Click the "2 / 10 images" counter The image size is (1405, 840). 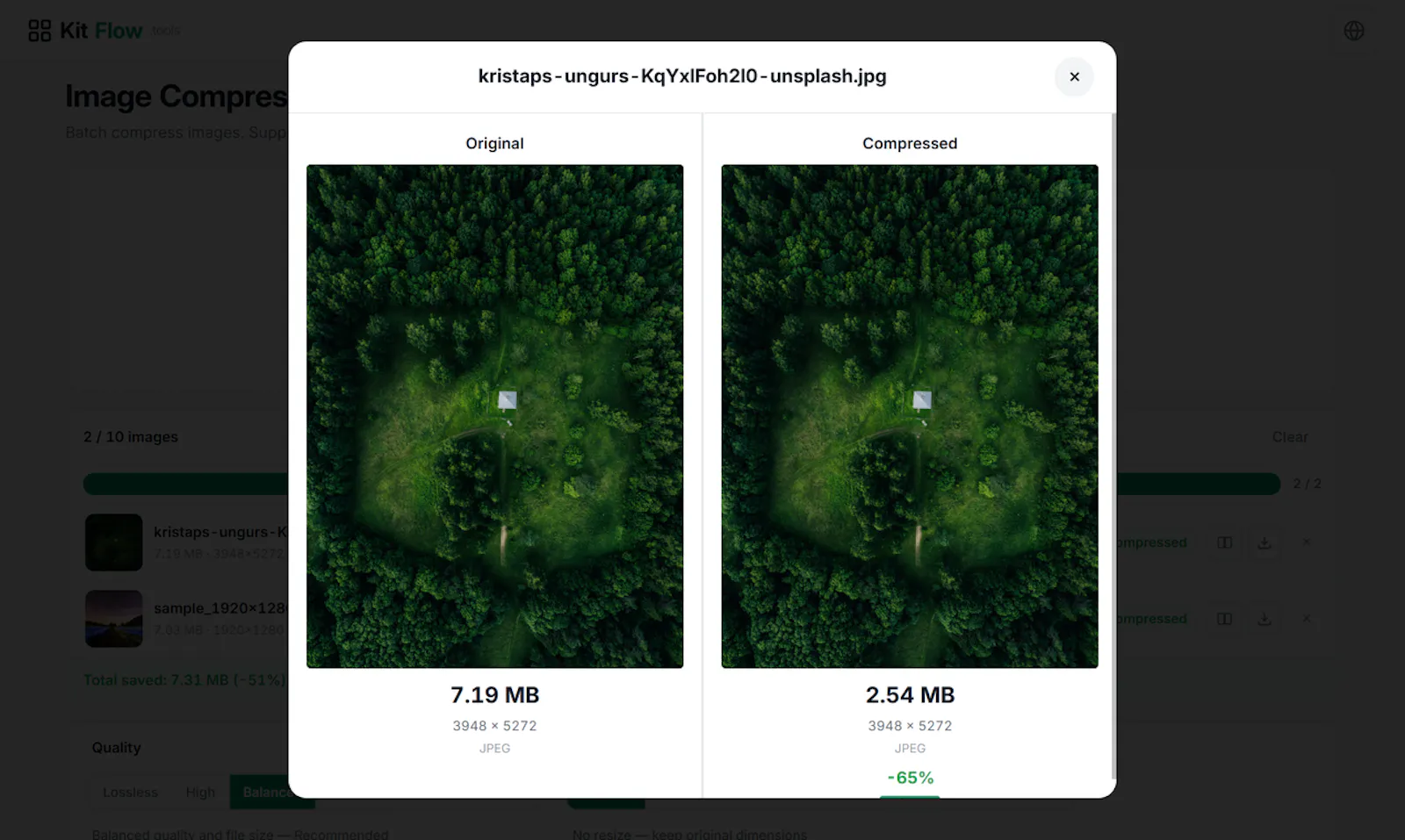(x=131, y=437)
